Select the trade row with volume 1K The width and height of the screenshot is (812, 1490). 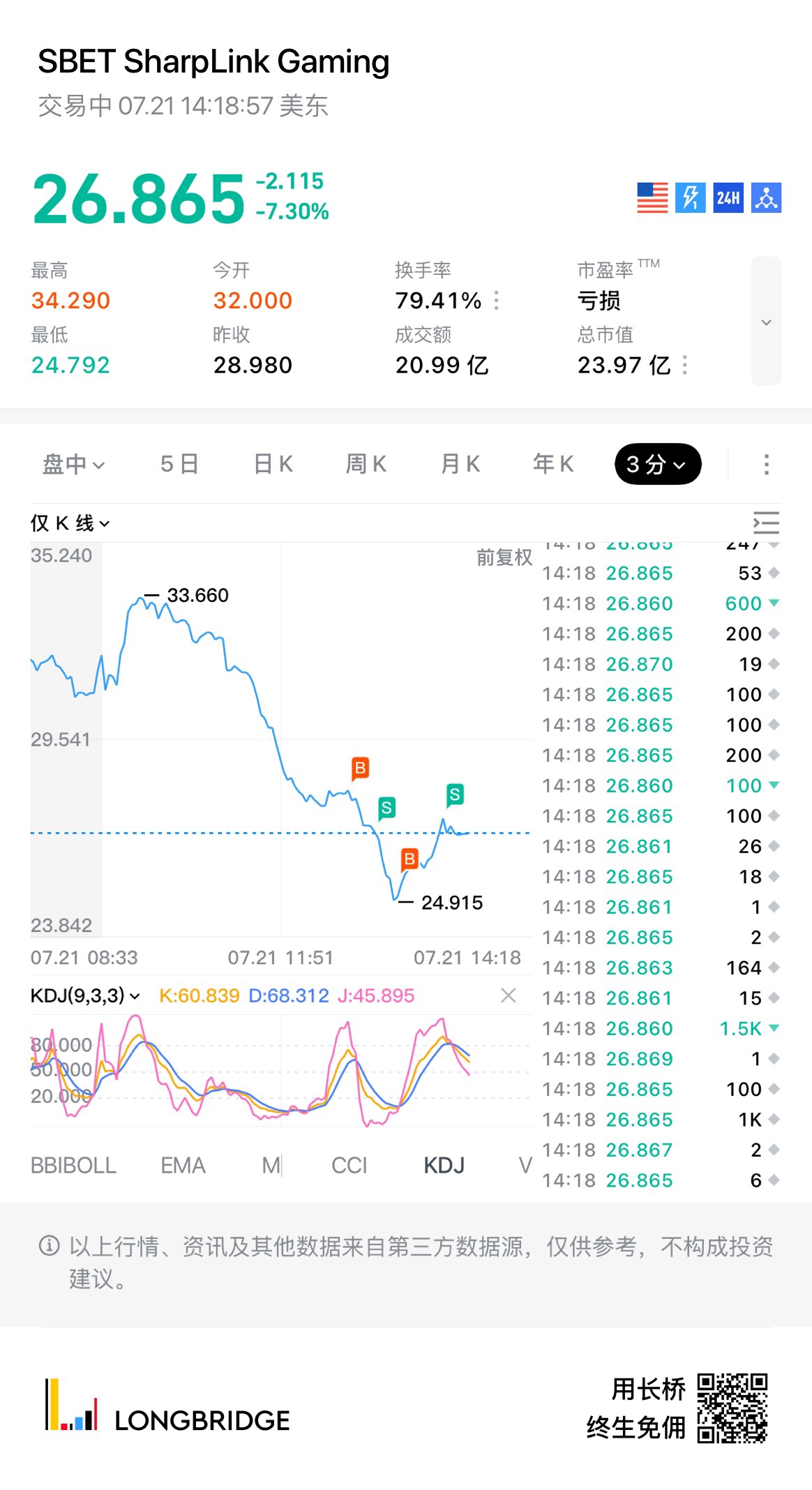(x=661, y=1120)
